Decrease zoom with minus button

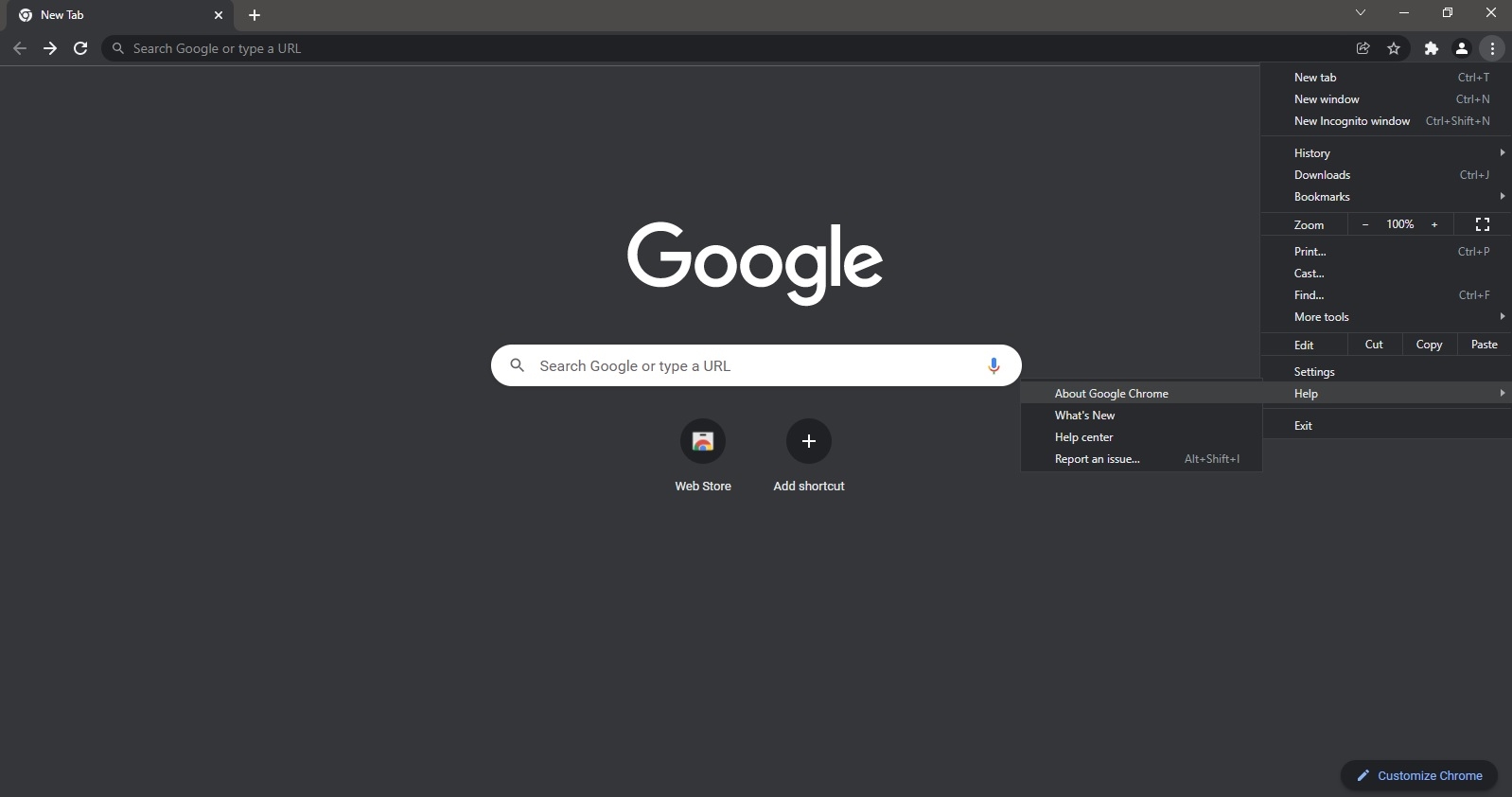(x=1364, y=224)
